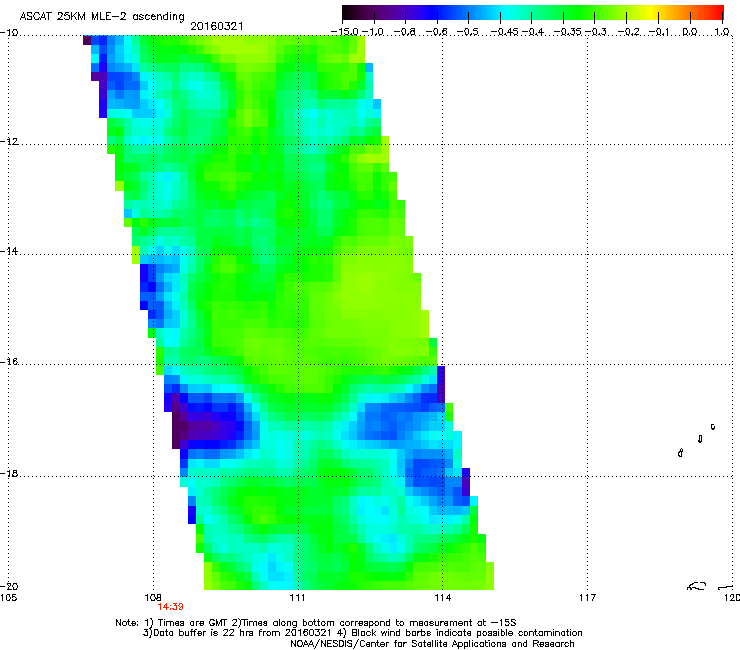Click the -15.0 color bar label
This screenshot has width=740, height=650.
(345, 32)
